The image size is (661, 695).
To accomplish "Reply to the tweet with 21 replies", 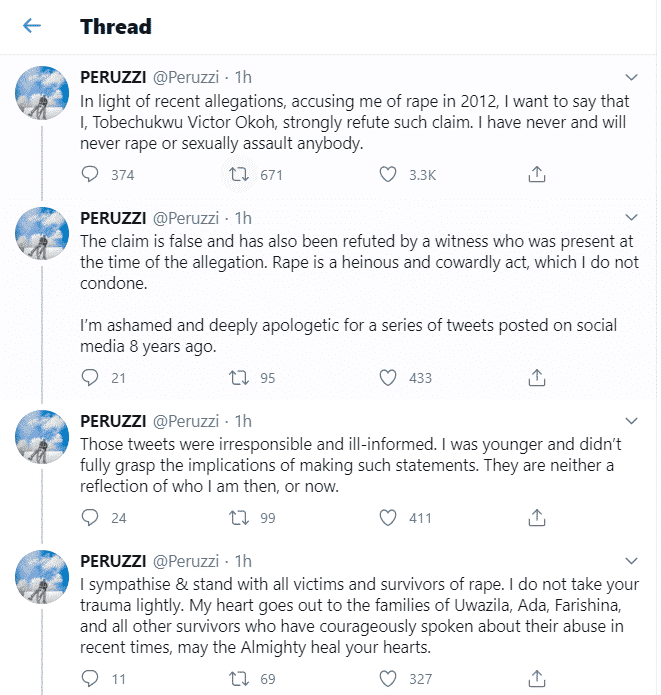I will pyautogui.click(x=90, y=377).
